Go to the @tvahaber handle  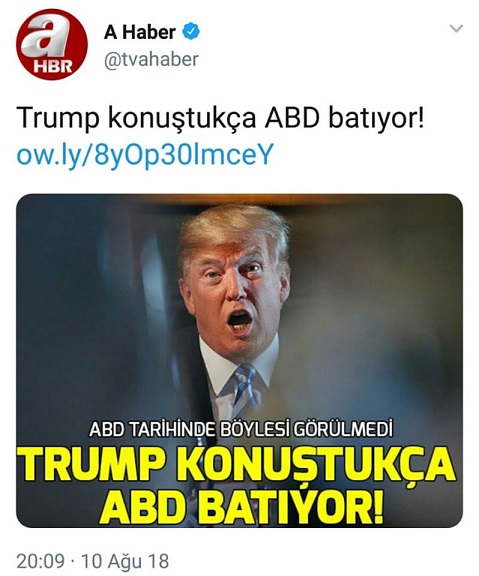click(151, 60)
